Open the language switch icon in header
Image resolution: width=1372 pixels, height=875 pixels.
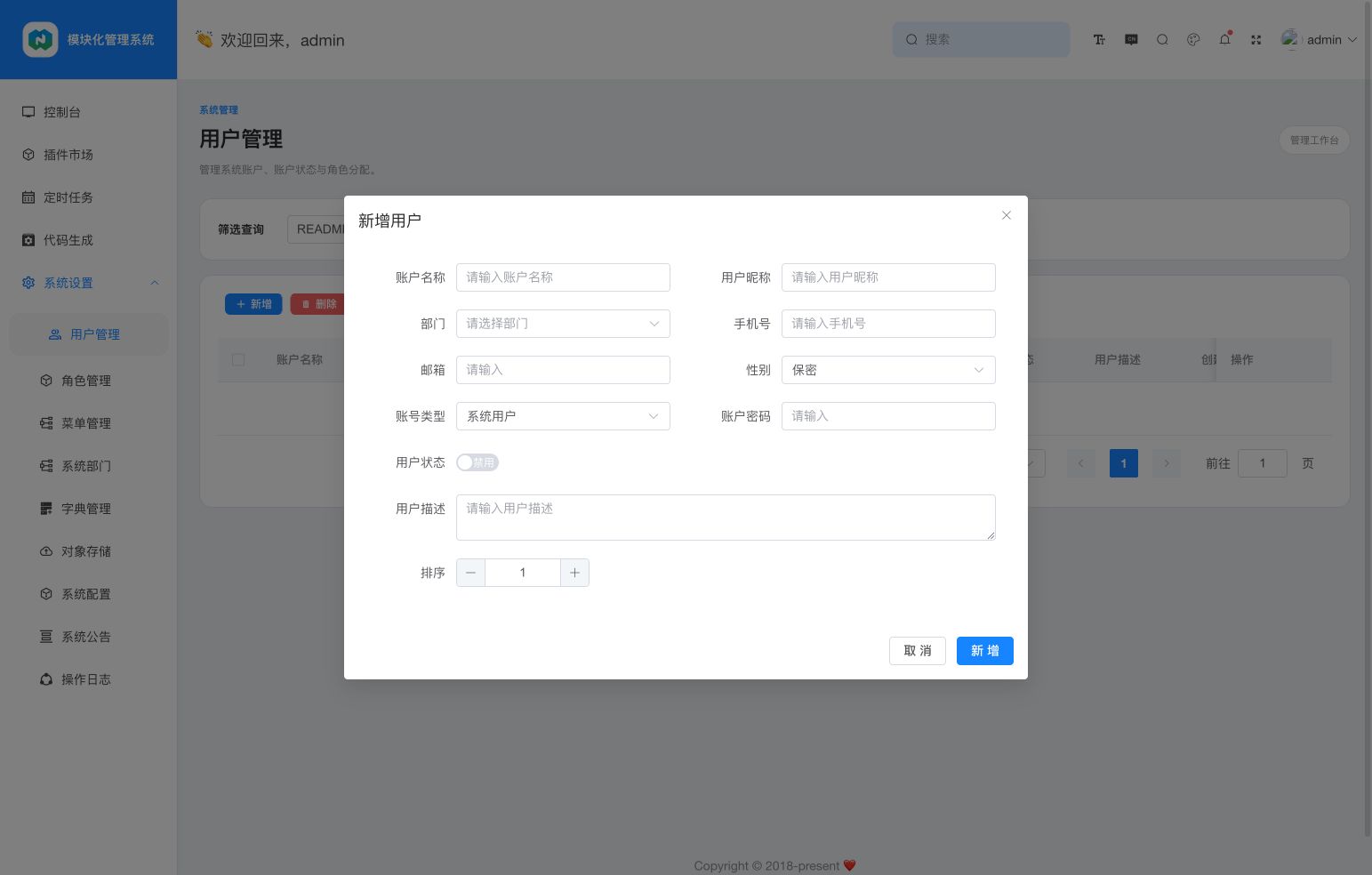(1131, 40)
